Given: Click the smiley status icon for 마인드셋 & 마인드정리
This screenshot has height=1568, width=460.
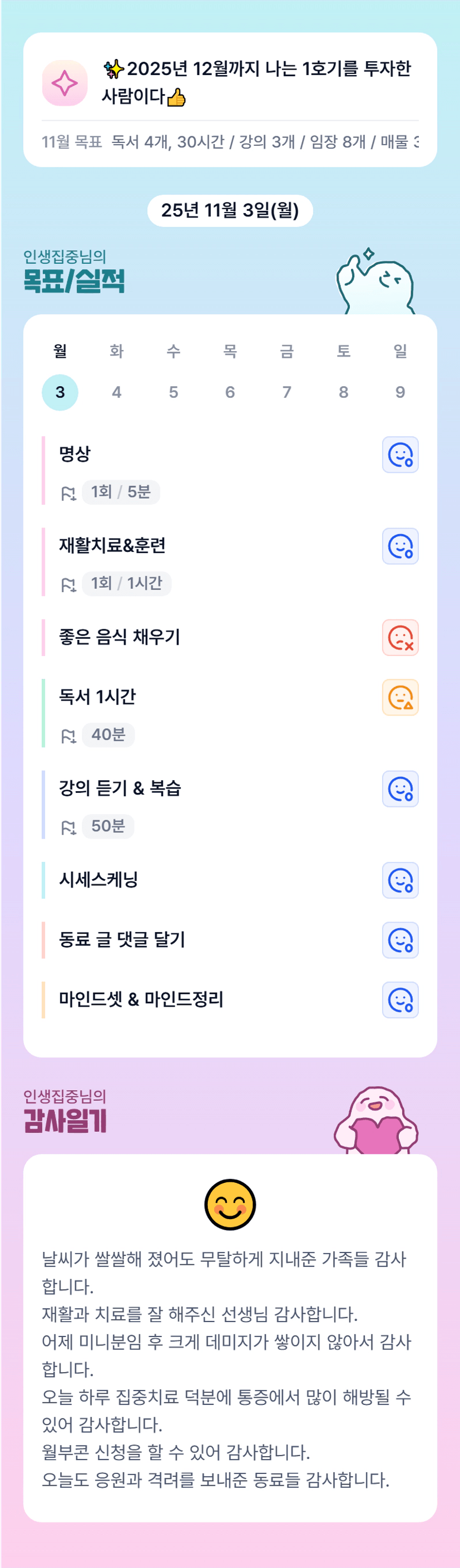Looking at the screenshot, I should click(x=400, y=999).
